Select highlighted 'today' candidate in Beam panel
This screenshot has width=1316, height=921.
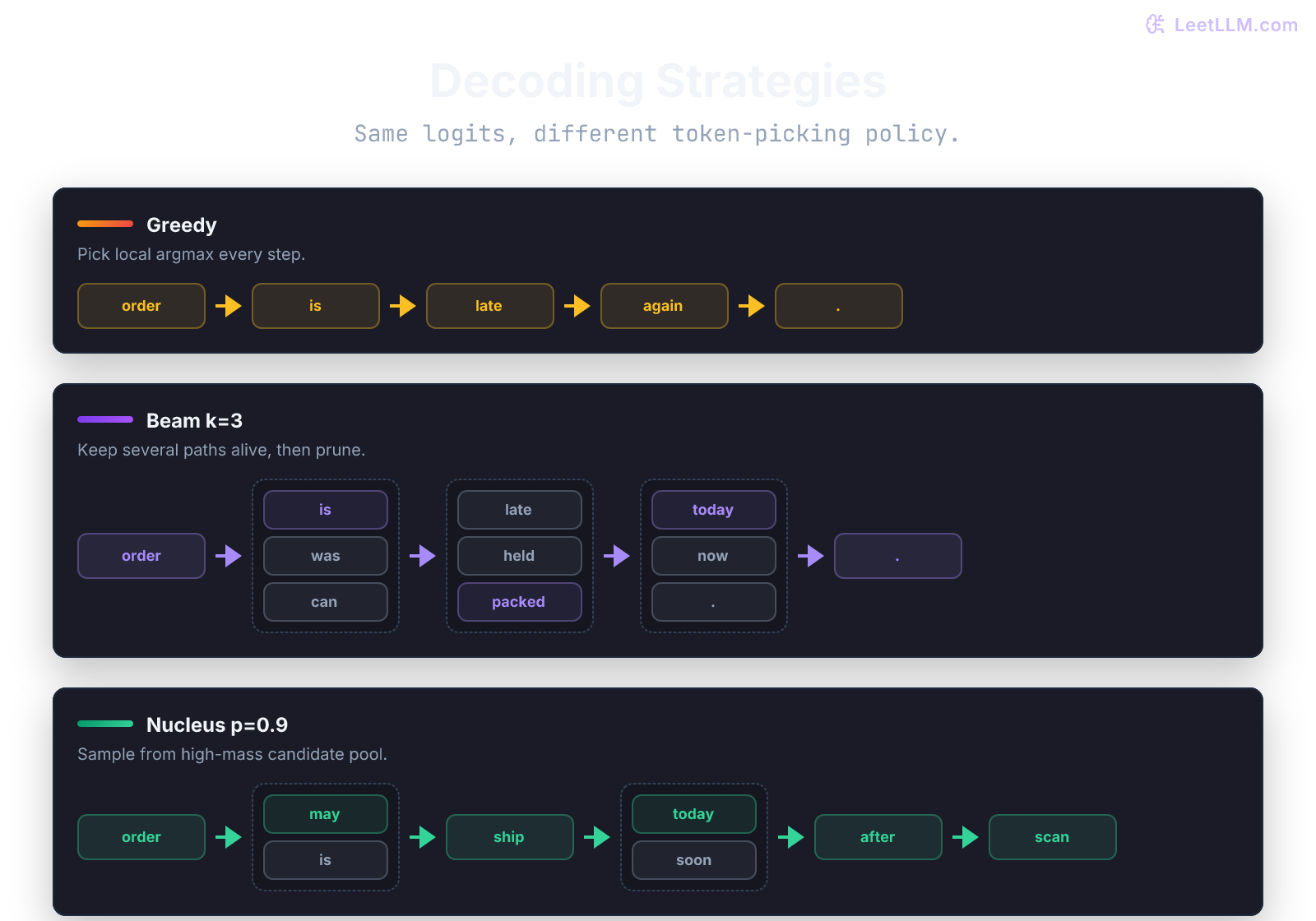point(714,510)
